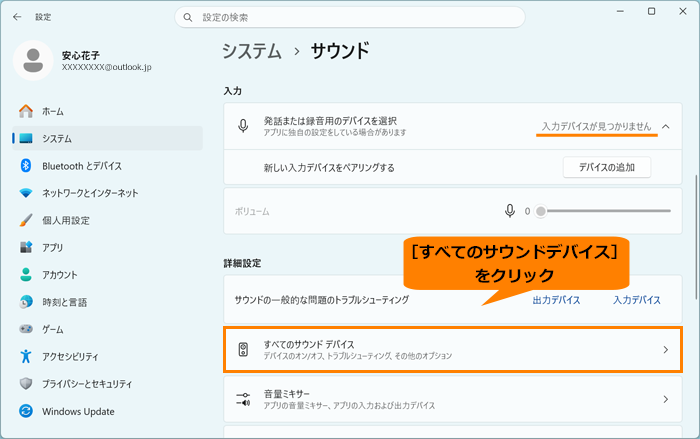Click the Gaming controller icon

point(26,329)
